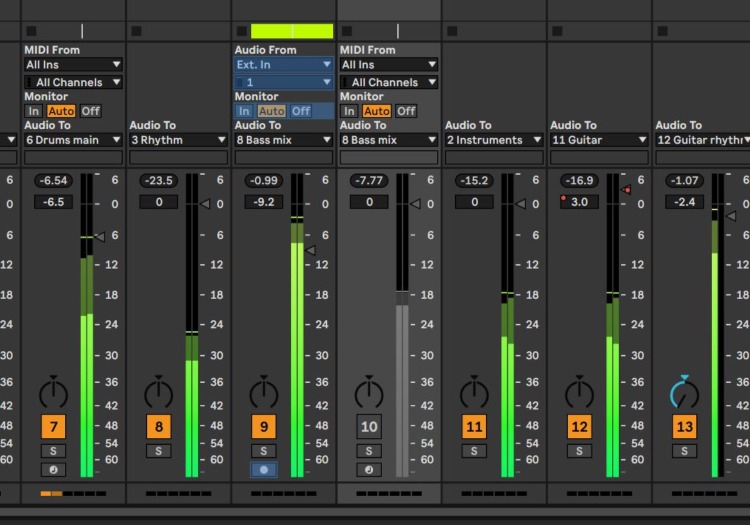Solo track 10
The image size is (750, 525).
(x=369, y=451)
